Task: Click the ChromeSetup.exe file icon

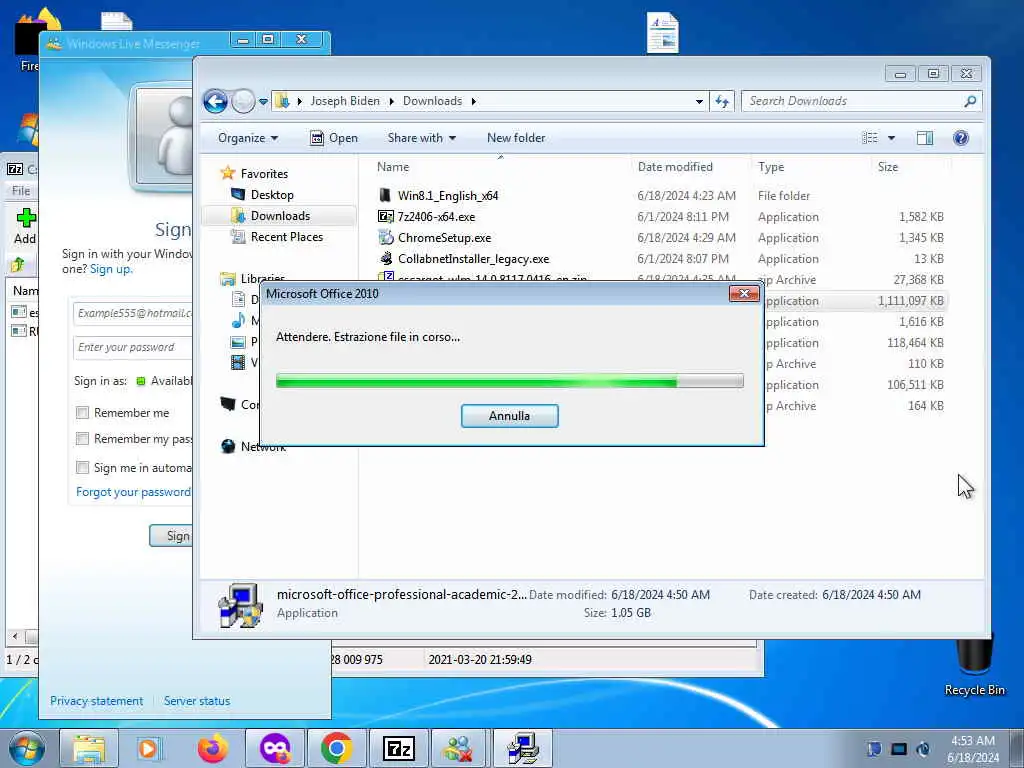Action: [x=386, y=237]
